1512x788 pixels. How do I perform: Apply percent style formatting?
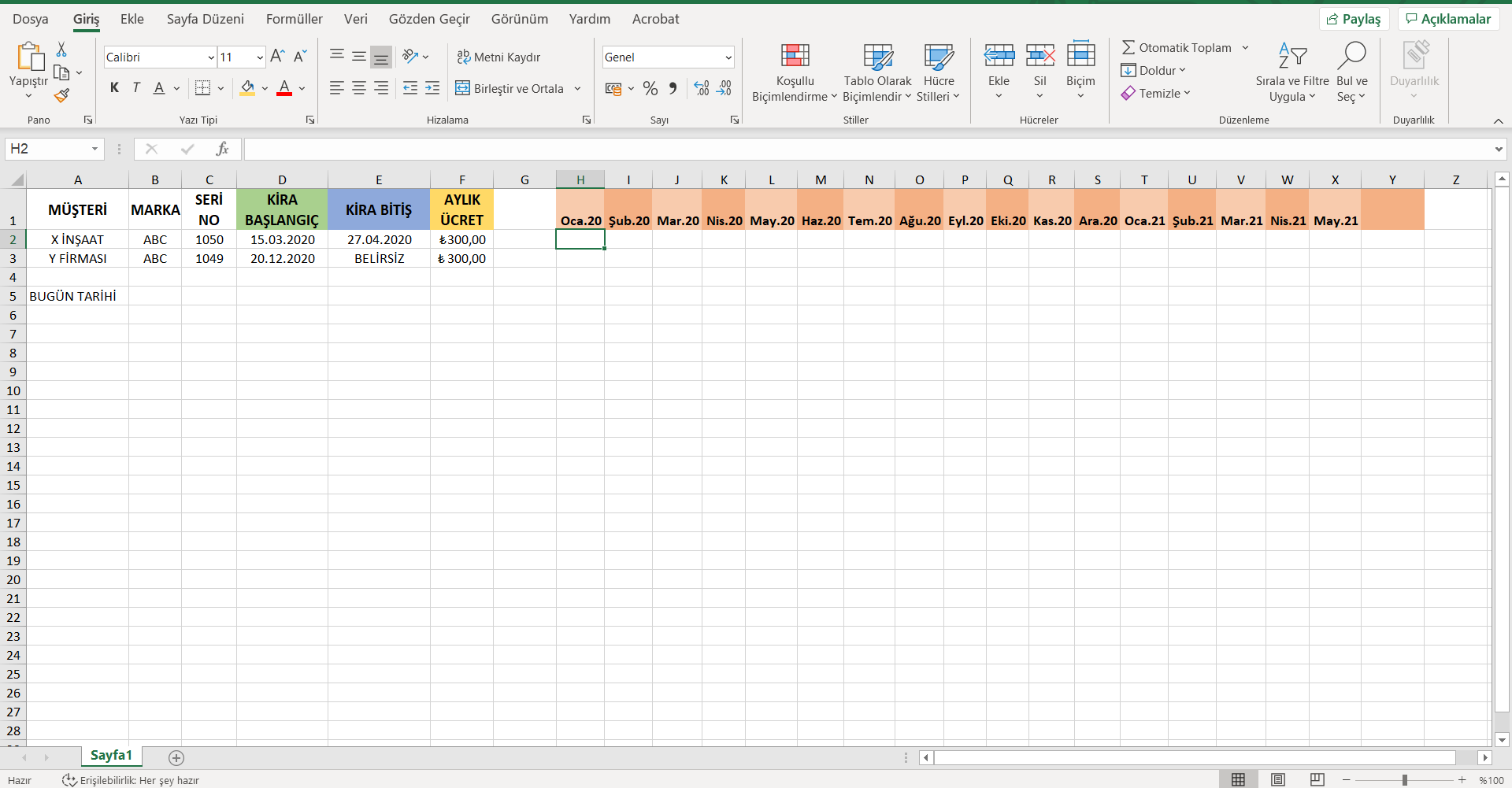650,88
